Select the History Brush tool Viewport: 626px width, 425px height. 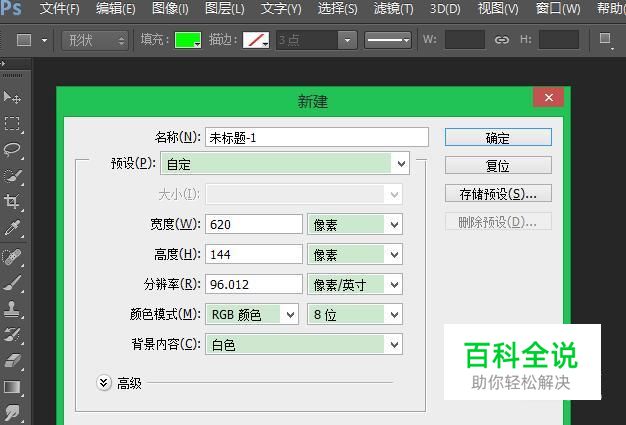[x=12, y=334]
